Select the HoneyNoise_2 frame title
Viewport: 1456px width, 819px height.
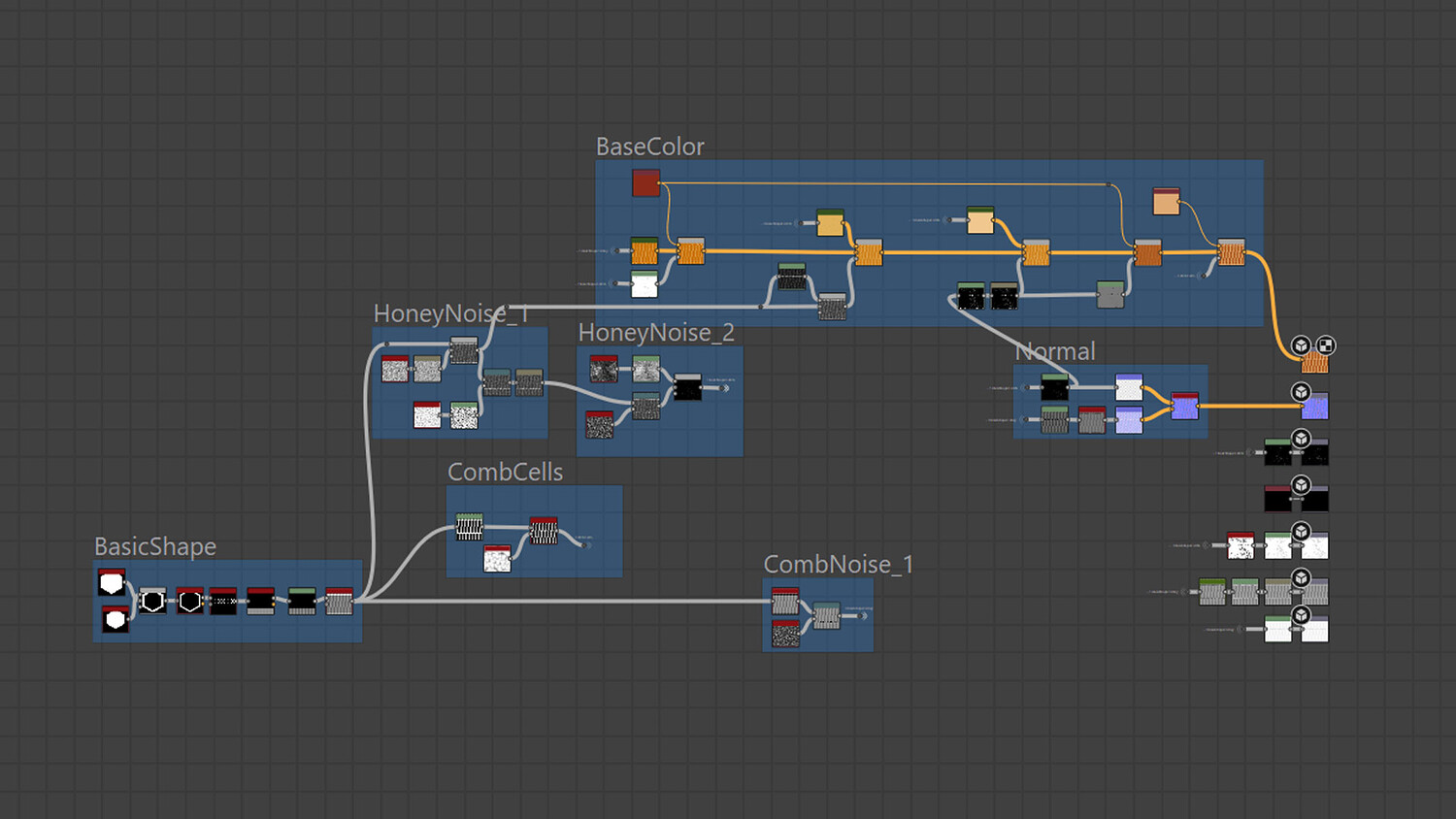(x=656, y=333)
